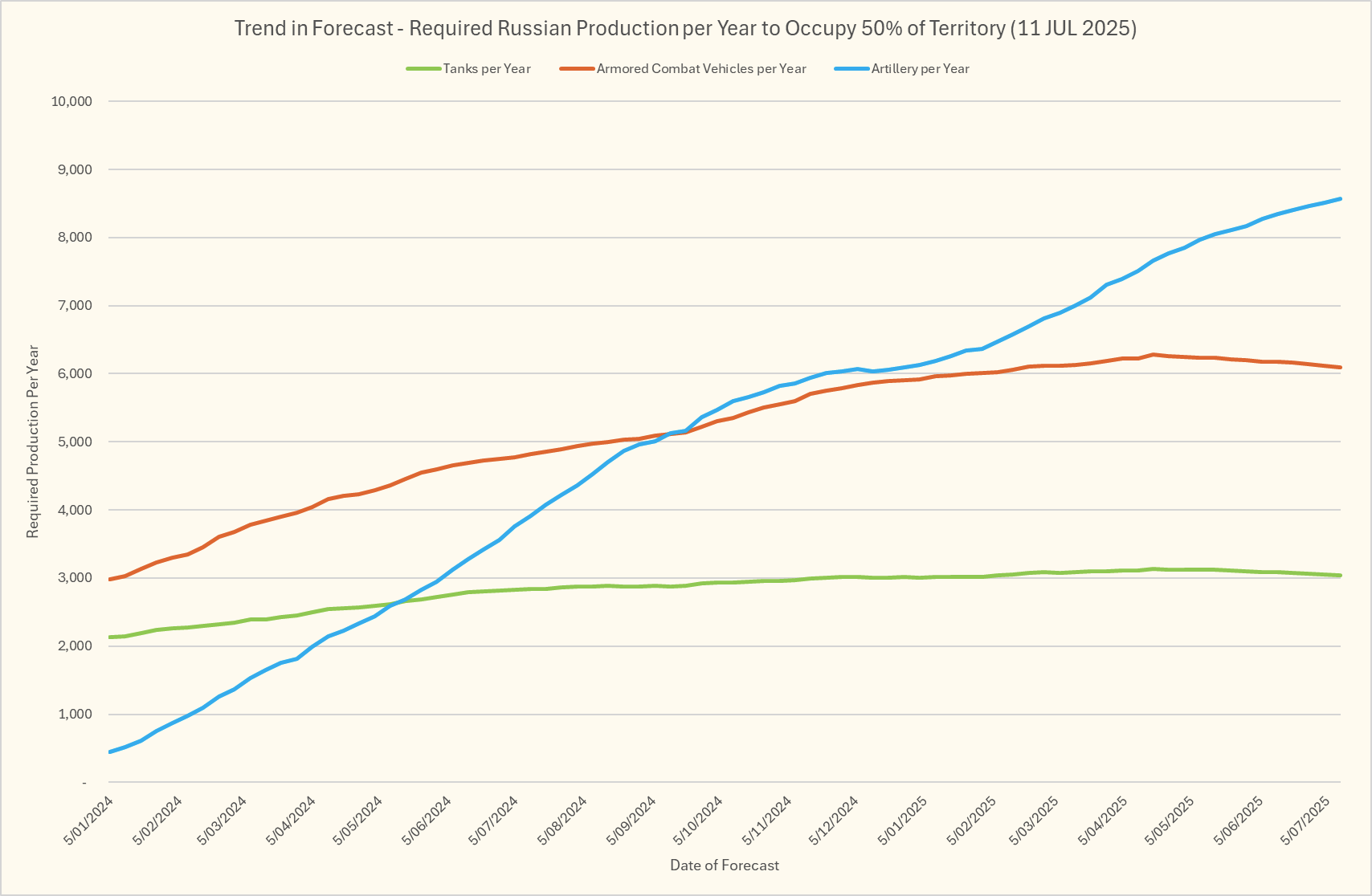Click the 5/11/2024 date label
The width and height of the screenshot is (1372, 896).
pos(766,820)
